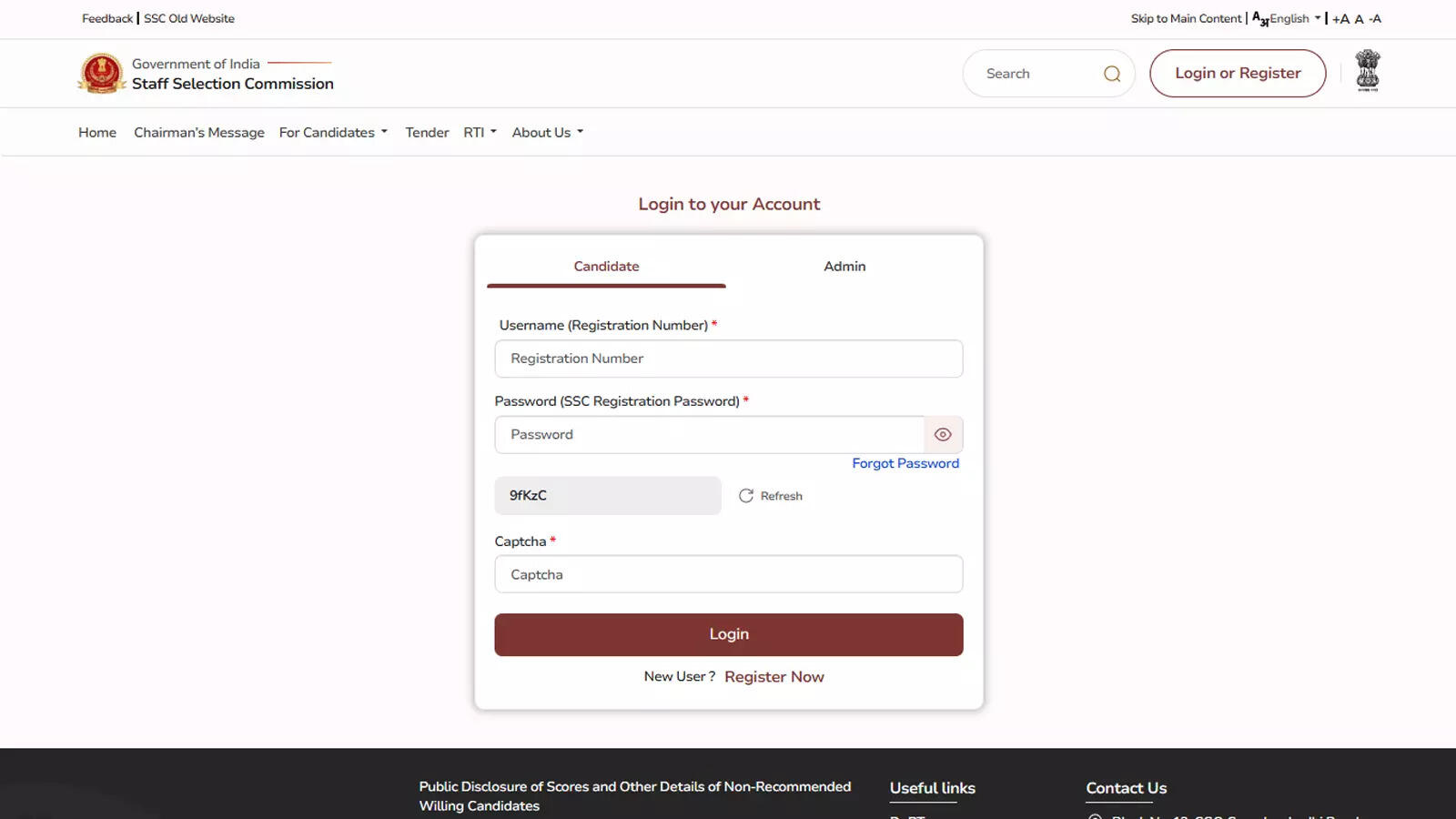Follow the Forgot Password link
The width and height of the screenshot is (1456, 819).
point(905,463)
